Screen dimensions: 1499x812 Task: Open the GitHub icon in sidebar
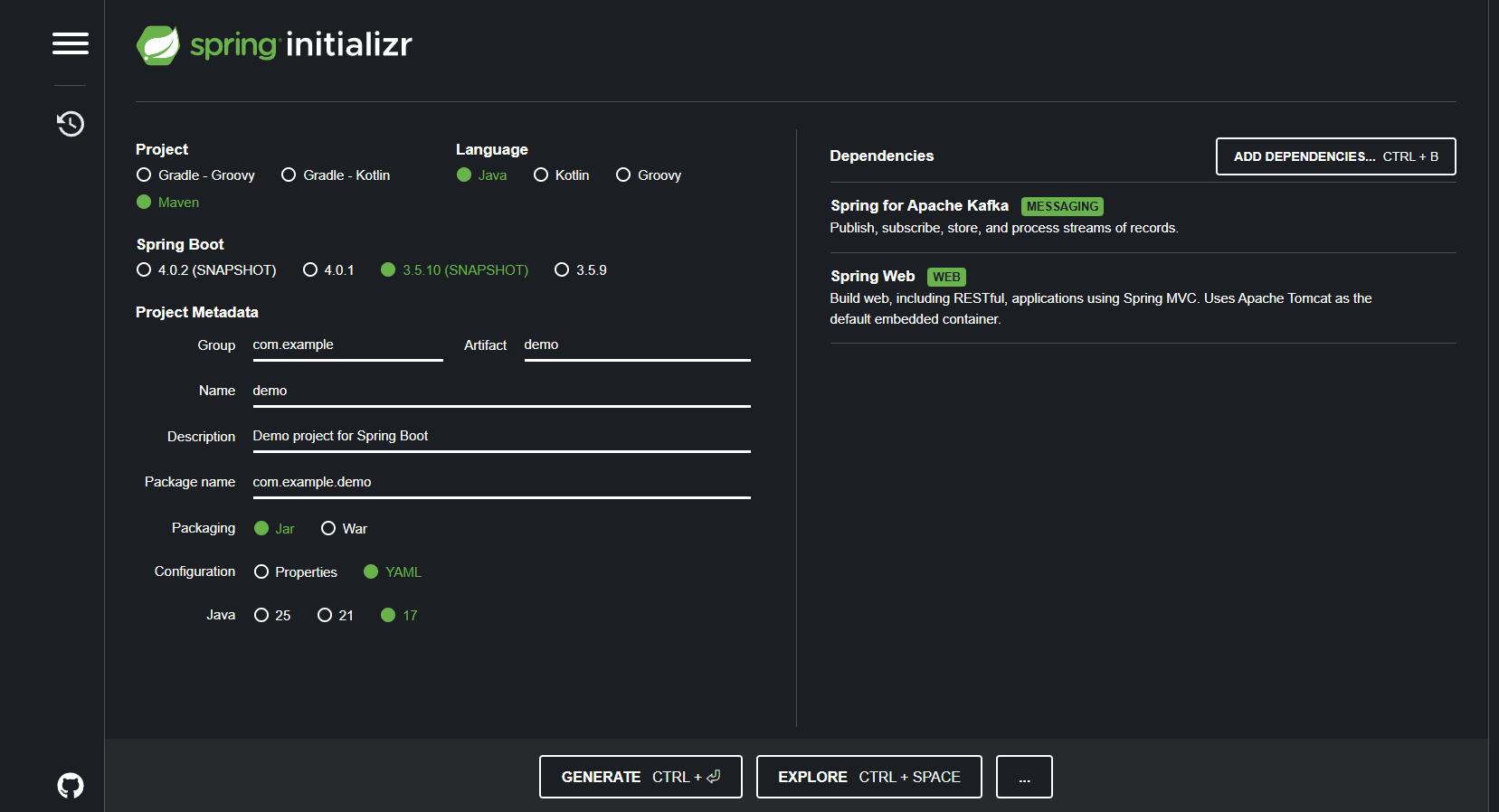[x=71, y=785]
